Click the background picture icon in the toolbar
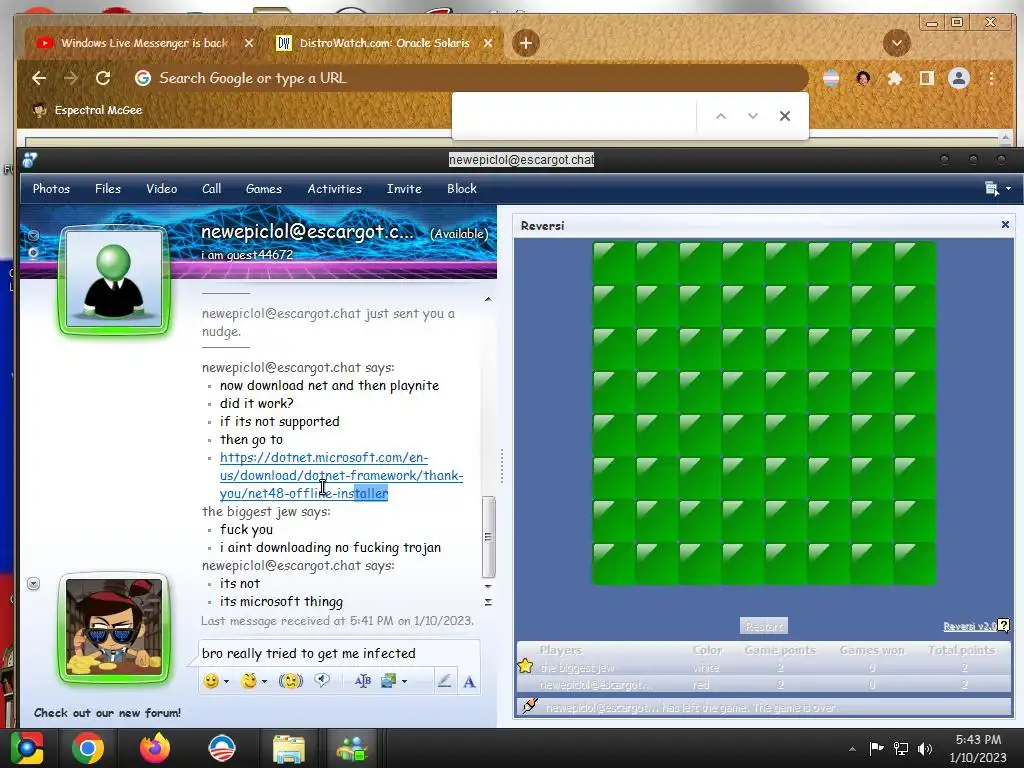Image resolution: width=1024 pixels, height=768 pixels. (x=389, y=681)
